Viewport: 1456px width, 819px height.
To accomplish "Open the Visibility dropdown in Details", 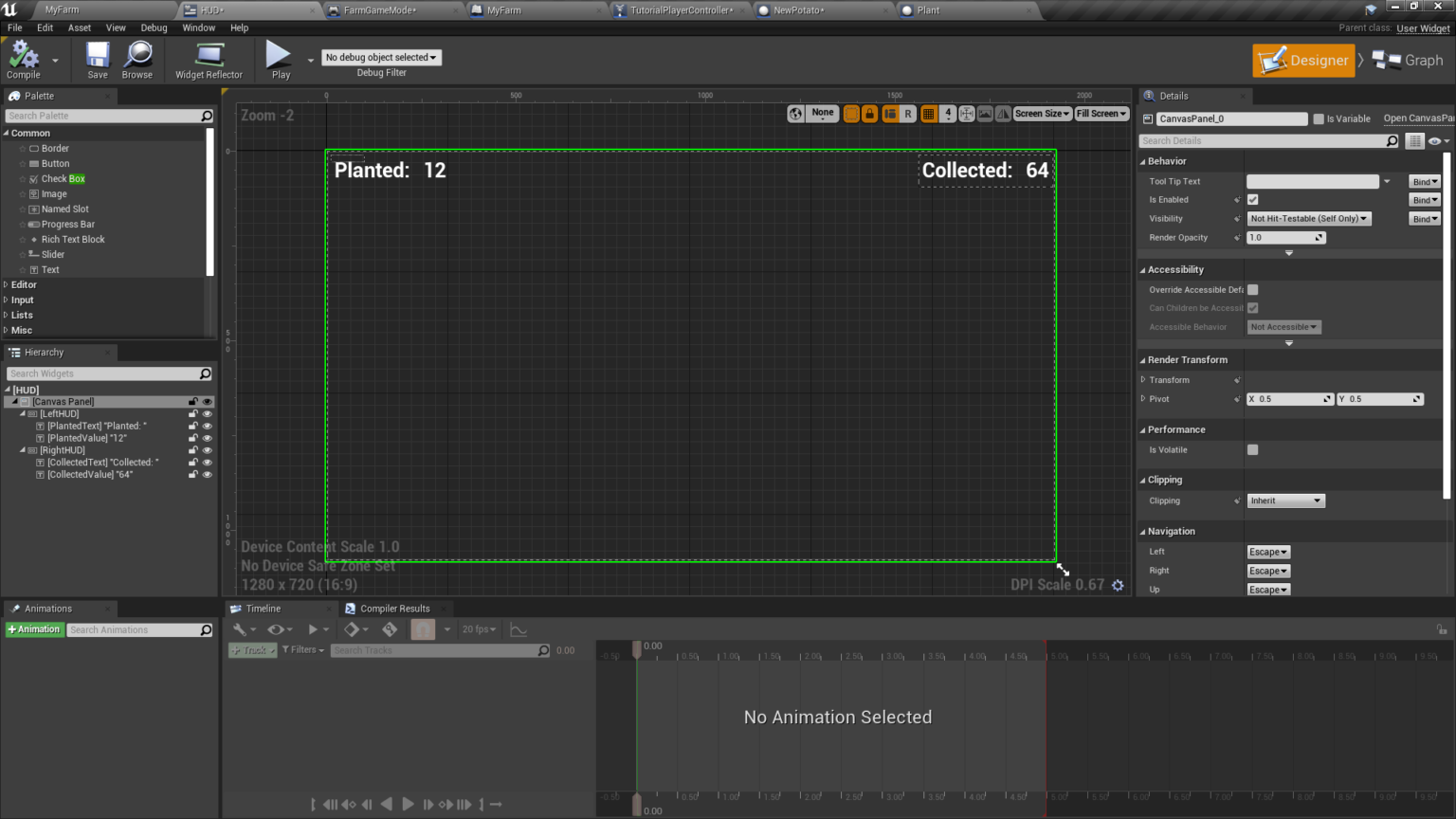I will (x=1309, y=218).
